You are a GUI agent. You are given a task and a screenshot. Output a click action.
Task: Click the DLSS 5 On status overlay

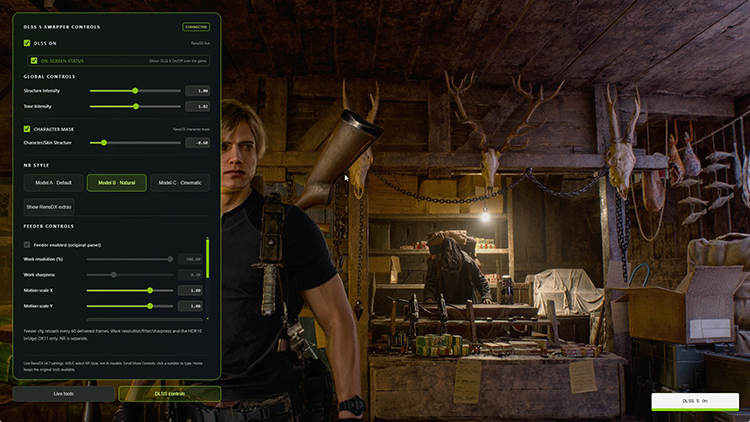pos(695,401)
